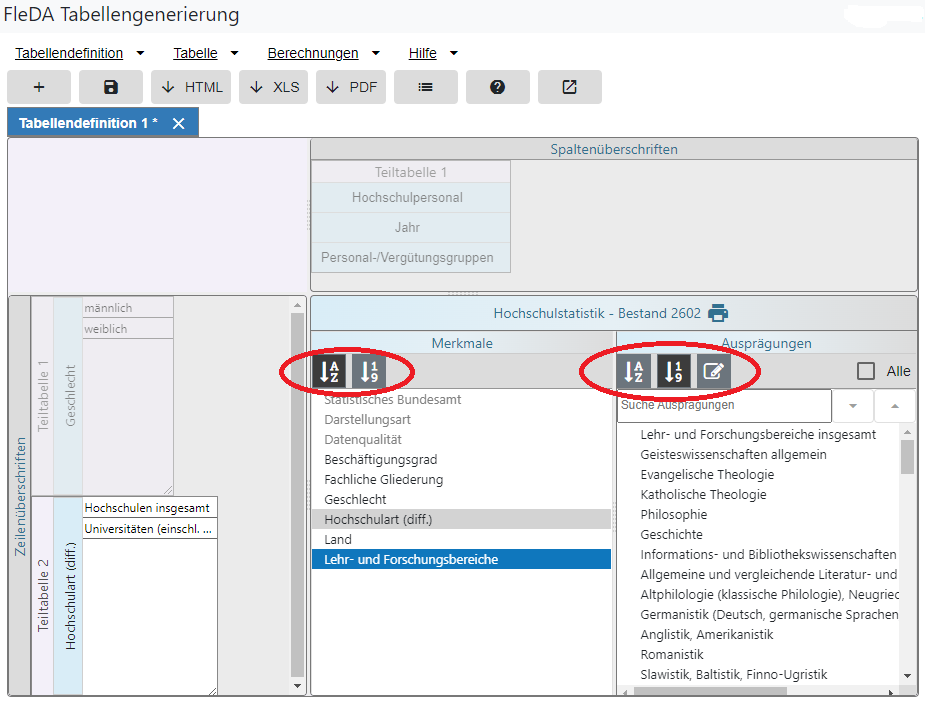
Task: Select Land in the Merkmale list
Action: click(338, 540)
